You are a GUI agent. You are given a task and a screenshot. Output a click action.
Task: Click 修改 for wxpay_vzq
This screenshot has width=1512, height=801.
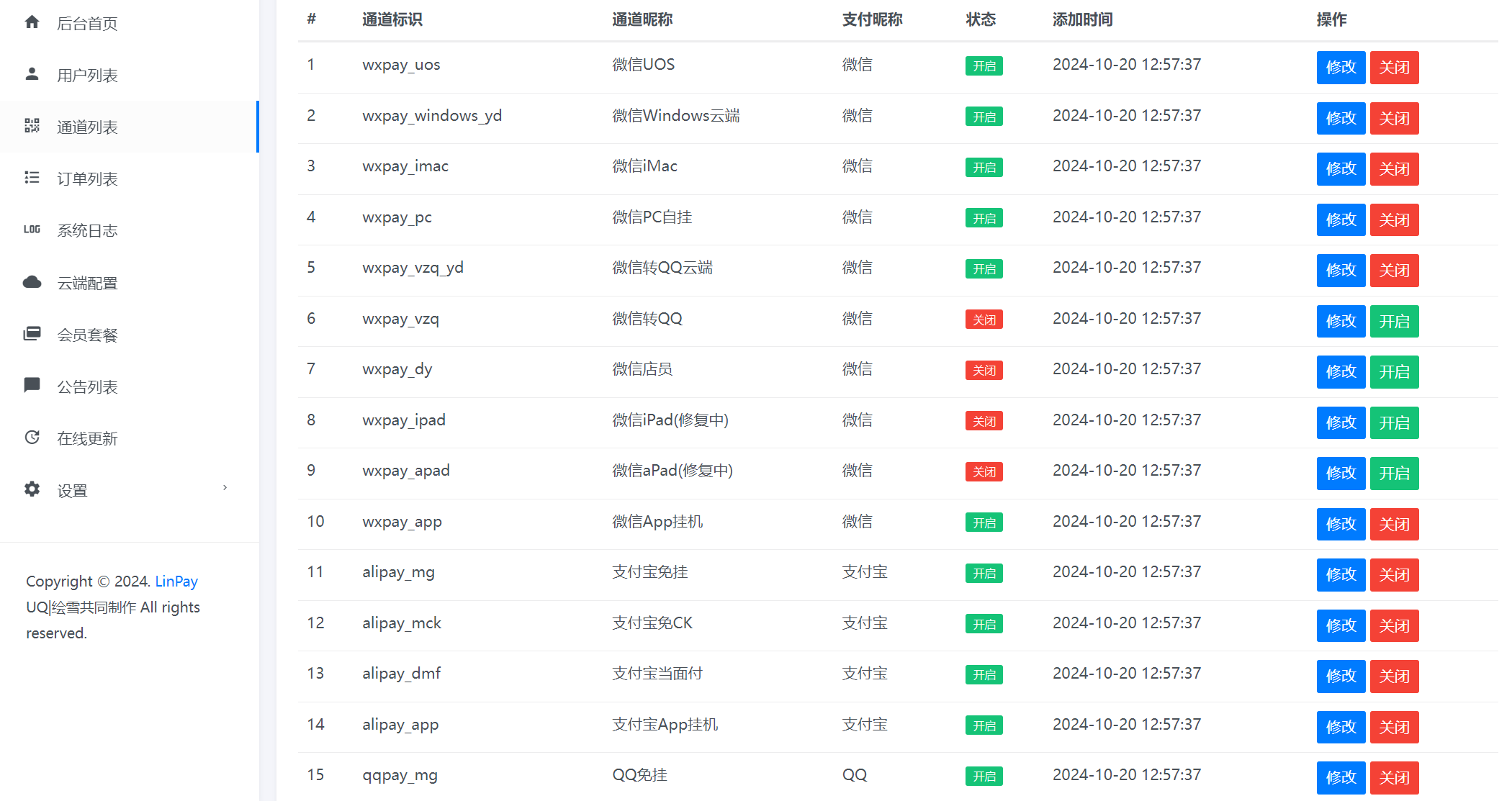[x=1341, y=321]
